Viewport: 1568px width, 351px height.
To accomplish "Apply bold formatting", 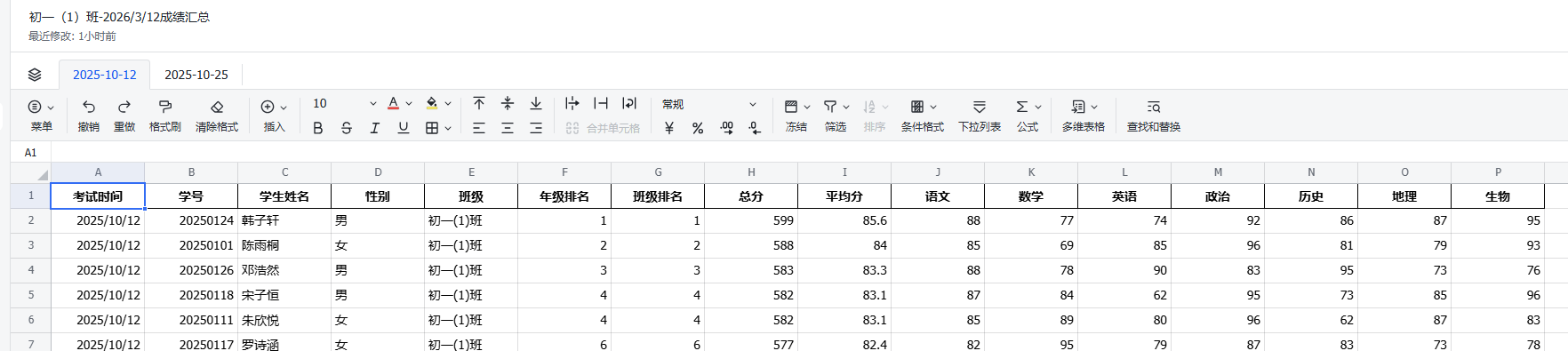I will tap(318, 128).
